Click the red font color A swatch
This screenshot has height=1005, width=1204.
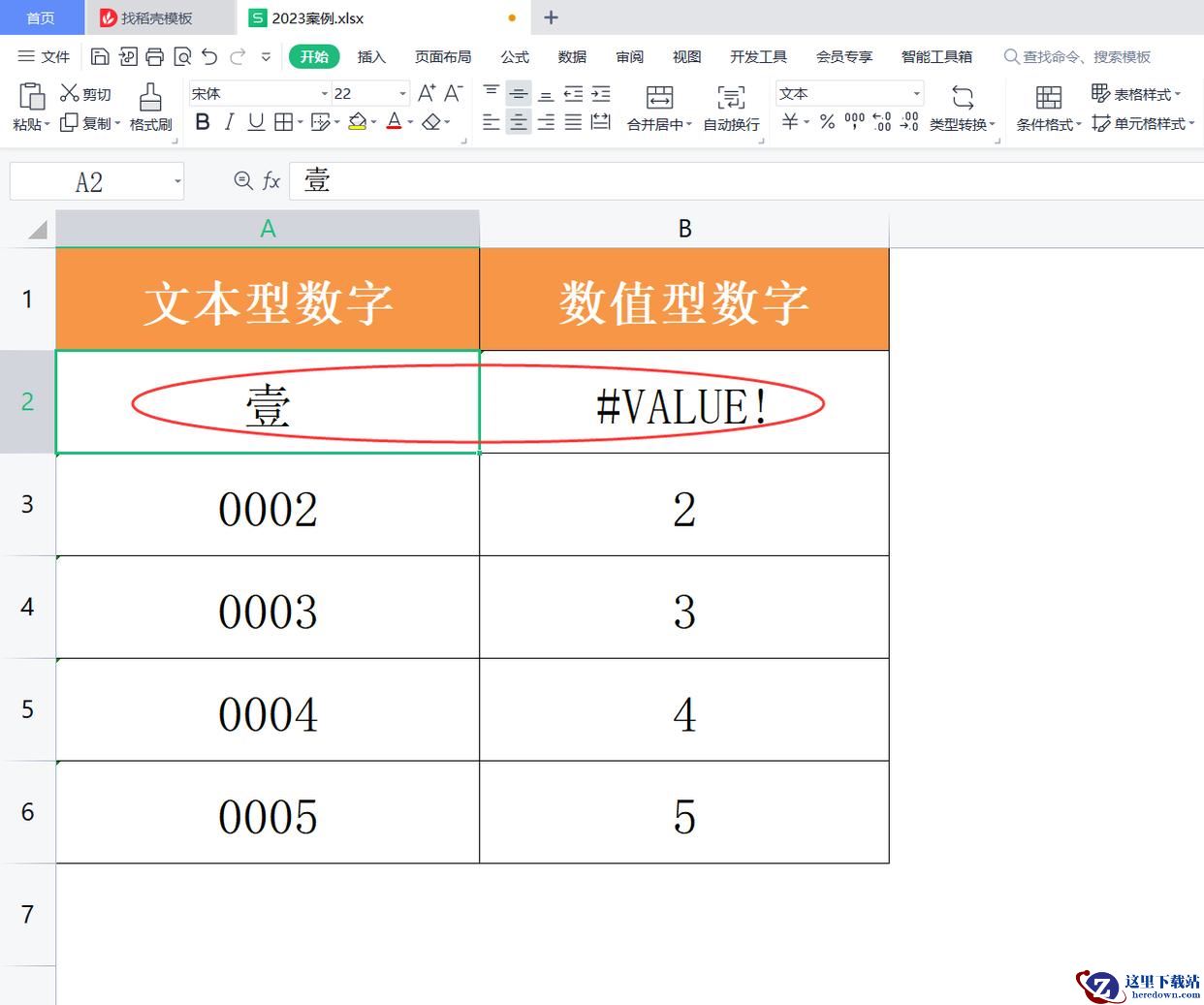[394, 122]
